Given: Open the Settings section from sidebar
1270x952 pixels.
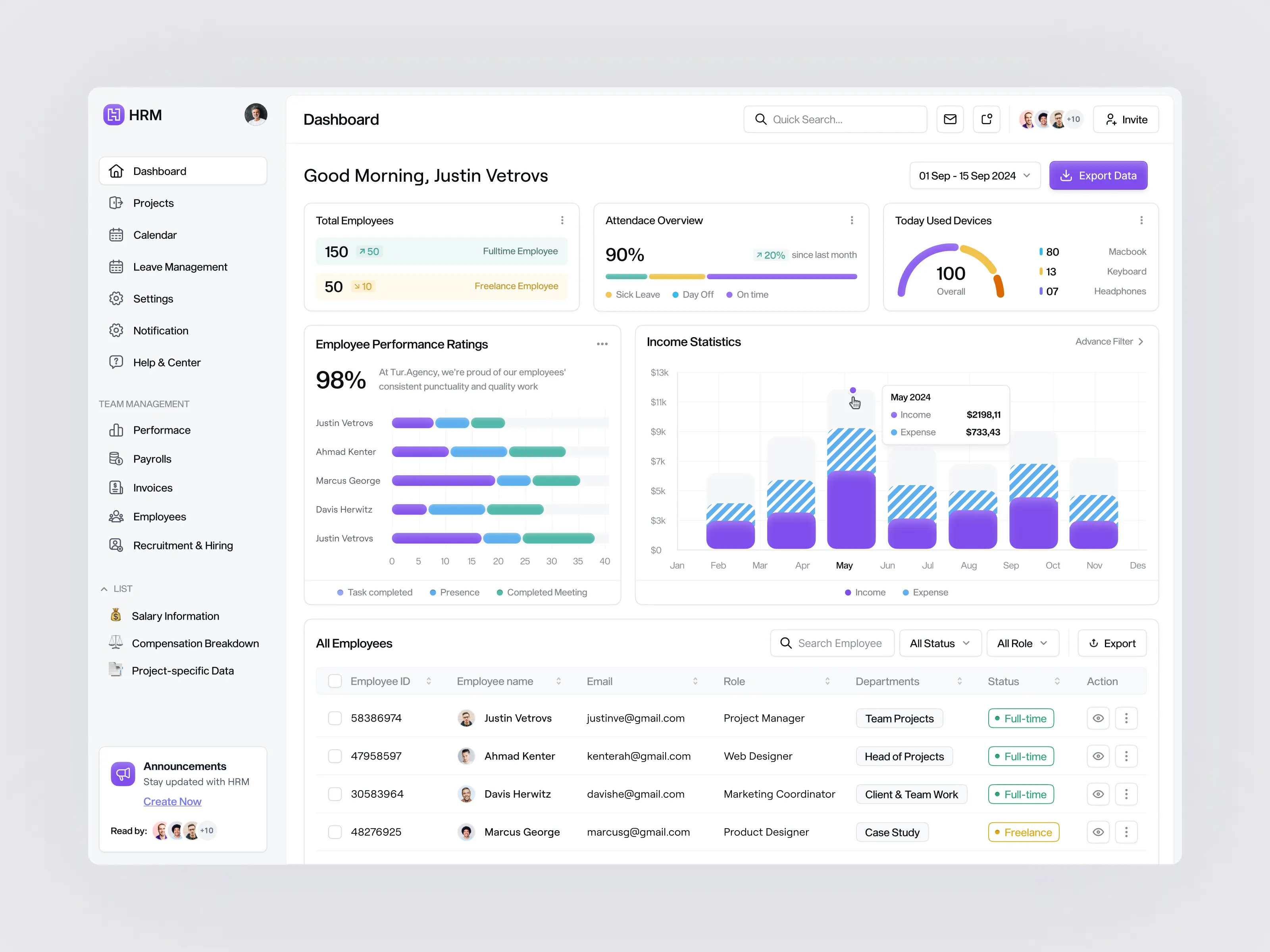Looking at the screenshot, I should tap(153, 298).
